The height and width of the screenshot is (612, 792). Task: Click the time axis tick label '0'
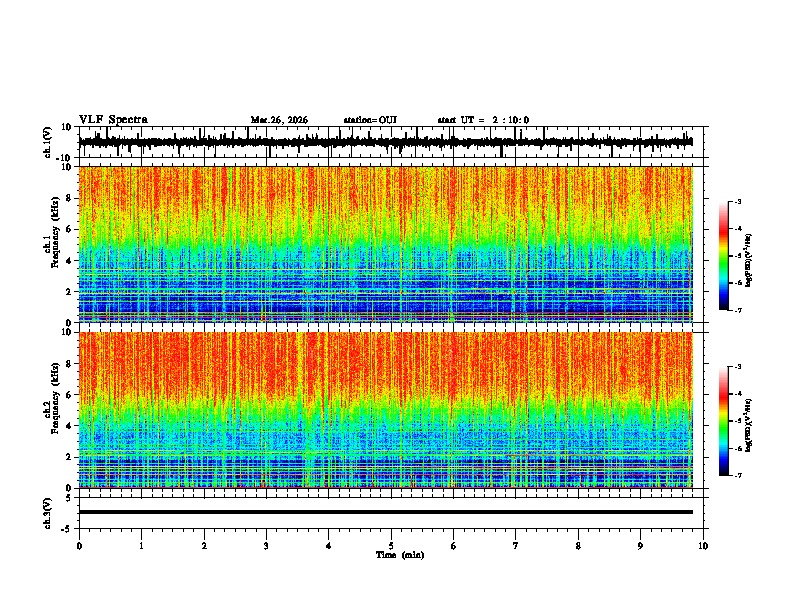(79, 546)
